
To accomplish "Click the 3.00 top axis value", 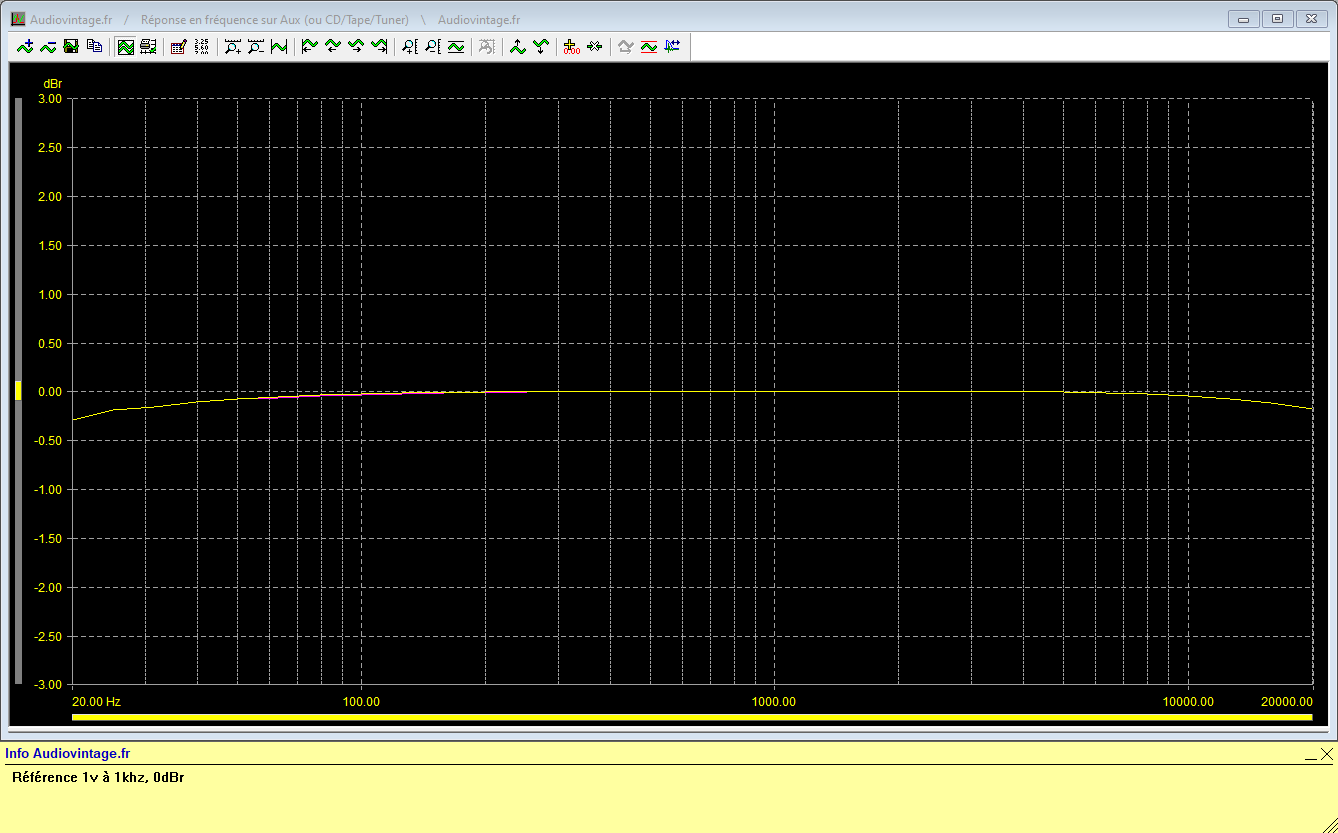I will [x=50, y=99].
